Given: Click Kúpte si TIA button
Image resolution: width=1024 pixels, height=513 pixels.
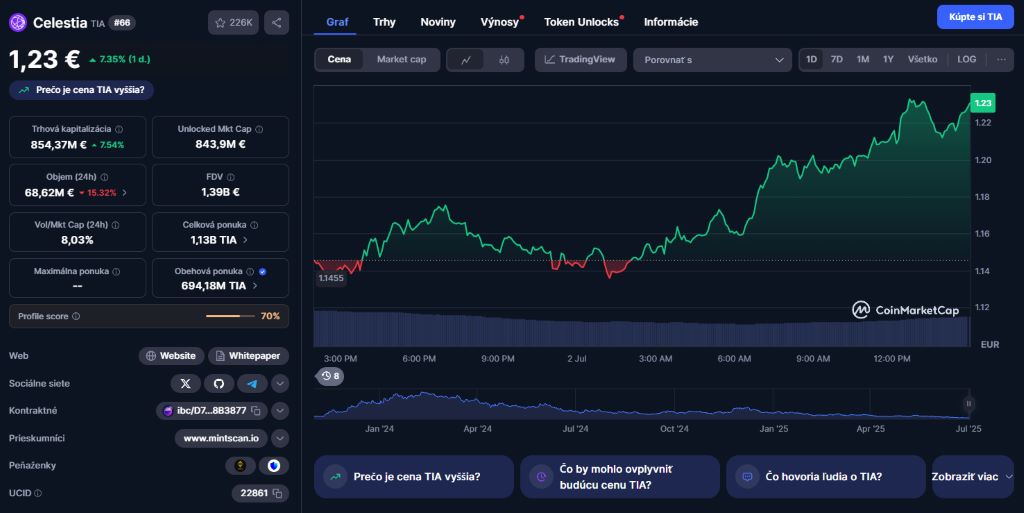Looking at the screenshot, I should [x=975, y=17].
